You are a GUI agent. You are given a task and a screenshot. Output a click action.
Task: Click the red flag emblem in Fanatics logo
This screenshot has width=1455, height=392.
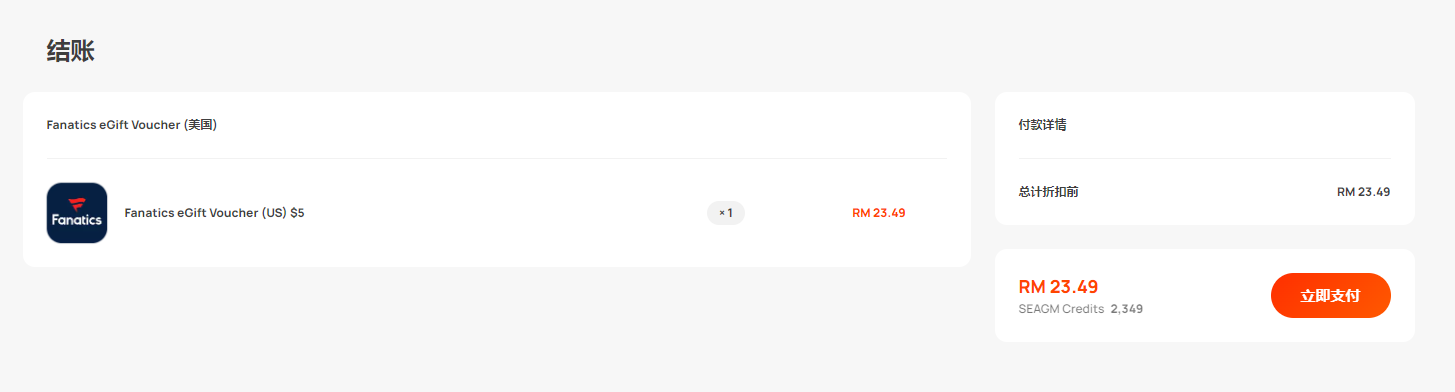coord(77,203)
